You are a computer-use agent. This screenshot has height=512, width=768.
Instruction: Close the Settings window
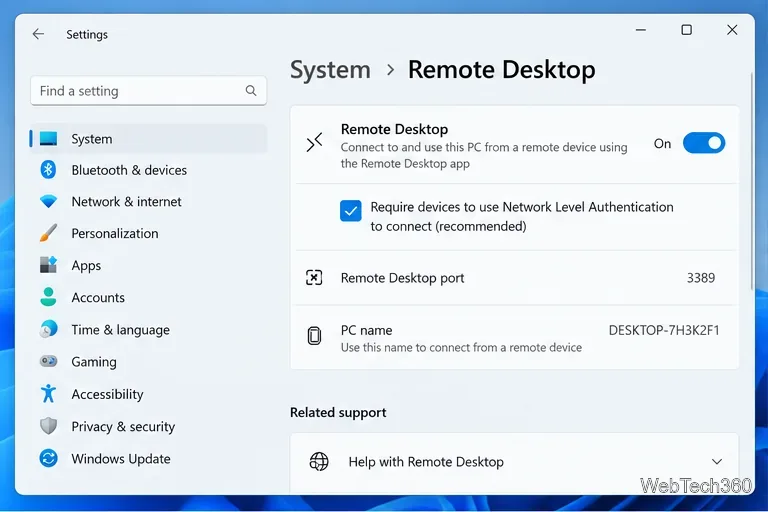point(732,30)
